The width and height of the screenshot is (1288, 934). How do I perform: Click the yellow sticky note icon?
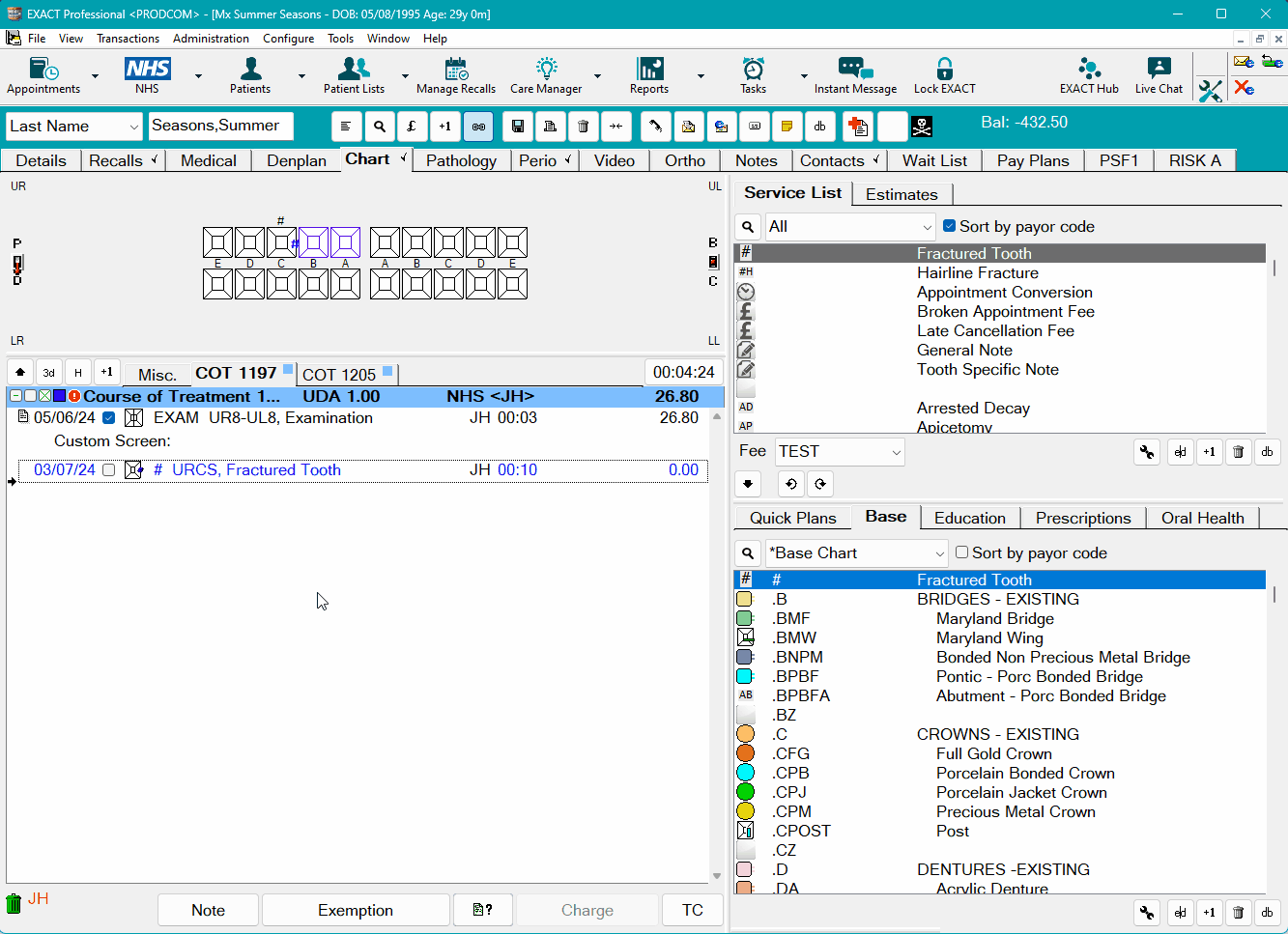pyautogui.click(x=787, y=127)
